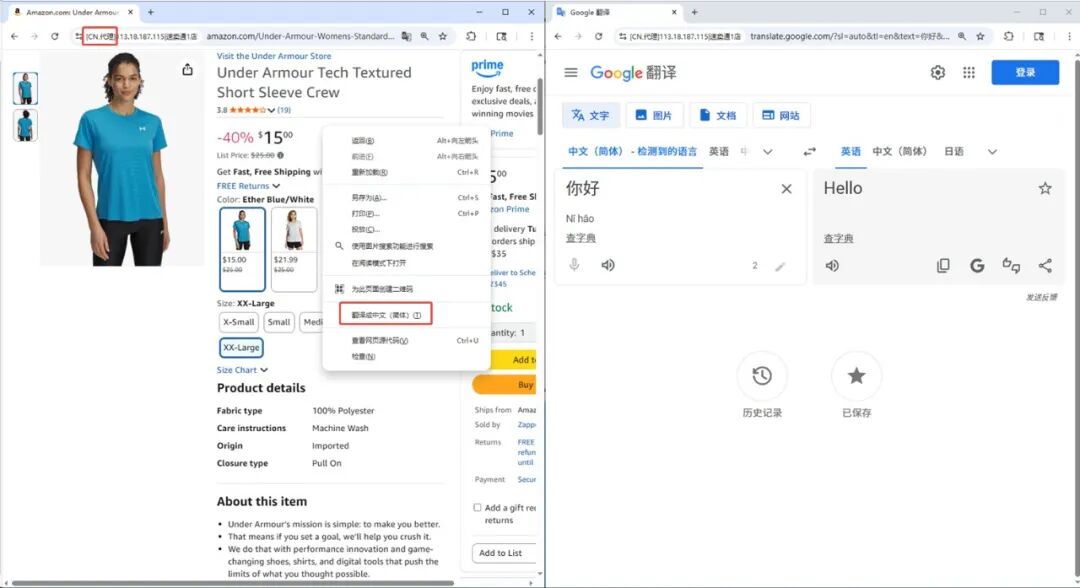Open Chrome menu in Google Translate window
This screenshot has width=1080, height=588.
[1069, 36]
